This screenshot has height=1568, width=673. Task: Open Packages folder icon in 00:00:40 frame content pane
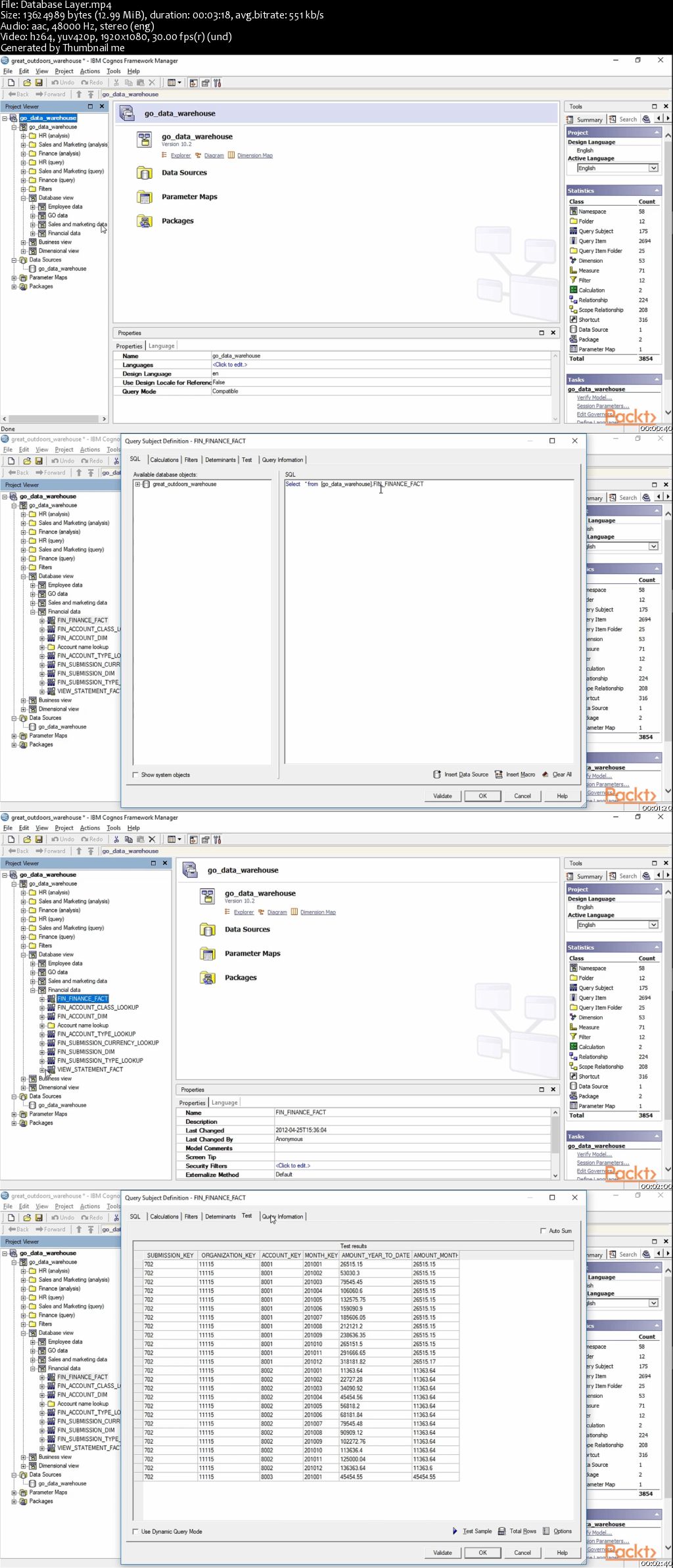pos(144,221)
